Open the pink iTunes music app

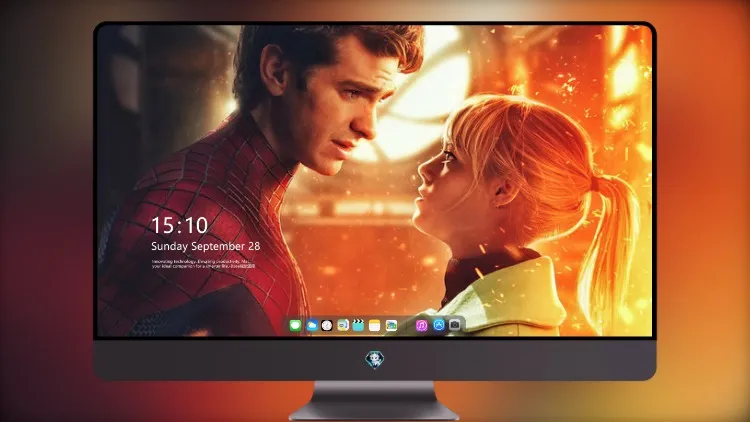click(x=422, y=325)
